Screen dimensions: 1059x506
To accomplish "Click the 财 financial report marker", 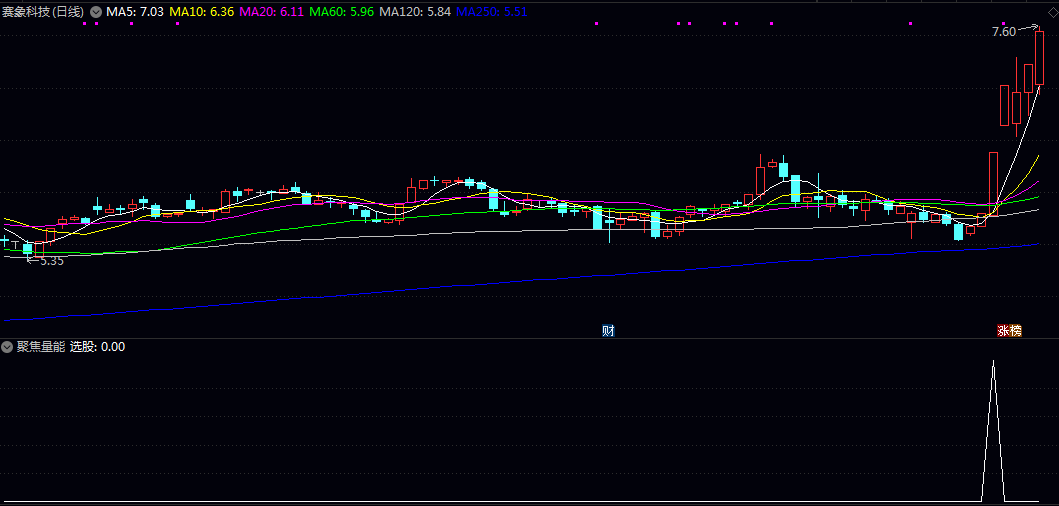I will pos(609,330).
